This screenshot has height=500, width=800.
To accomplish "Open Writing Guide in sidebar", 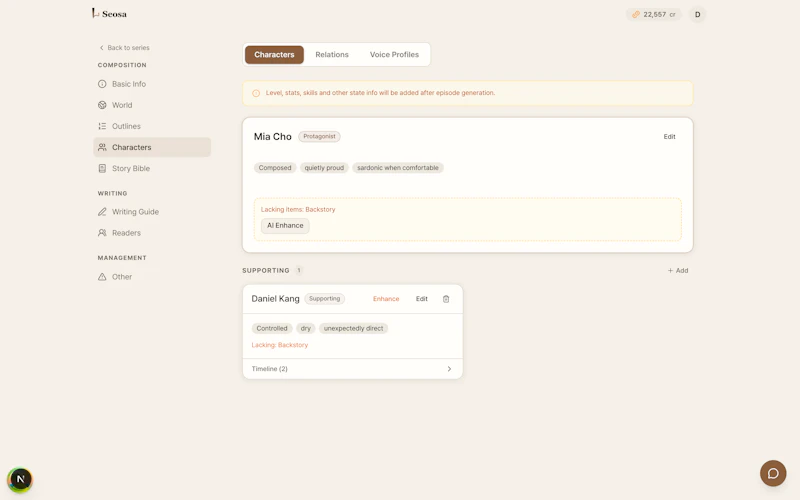I will coord(152,212).
